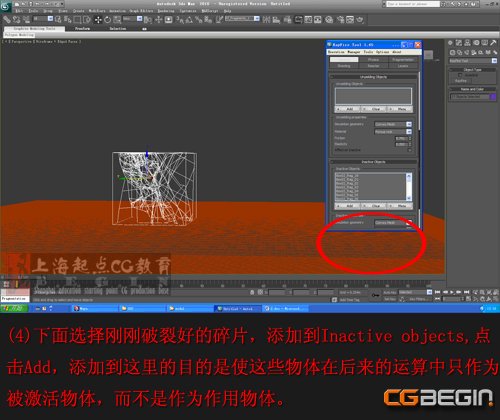Click the Play Animation playback button
This screenshot has width=500, height=420.
pos(452,292)
